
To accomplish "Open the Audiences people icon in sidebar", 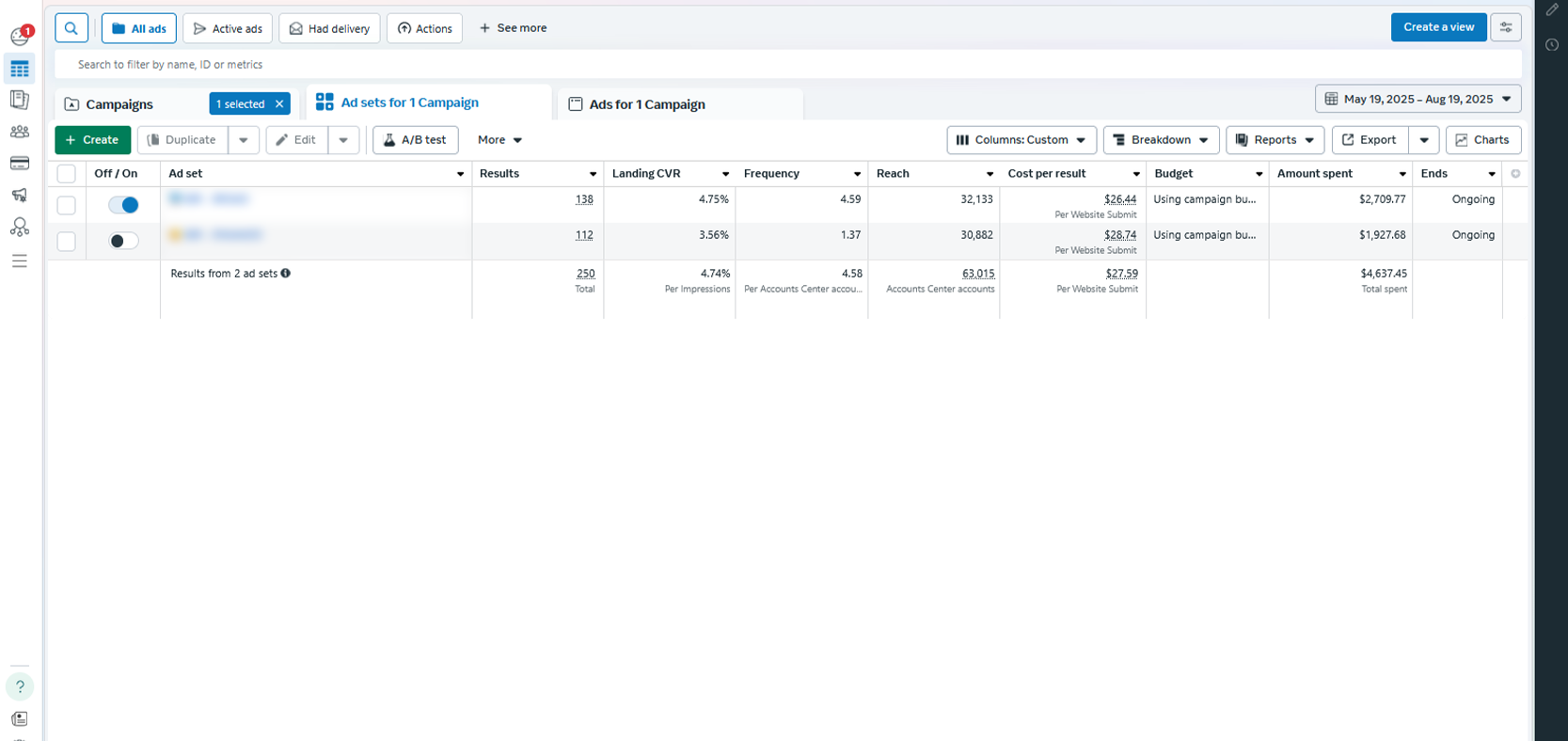I will [x=20, y=132].
